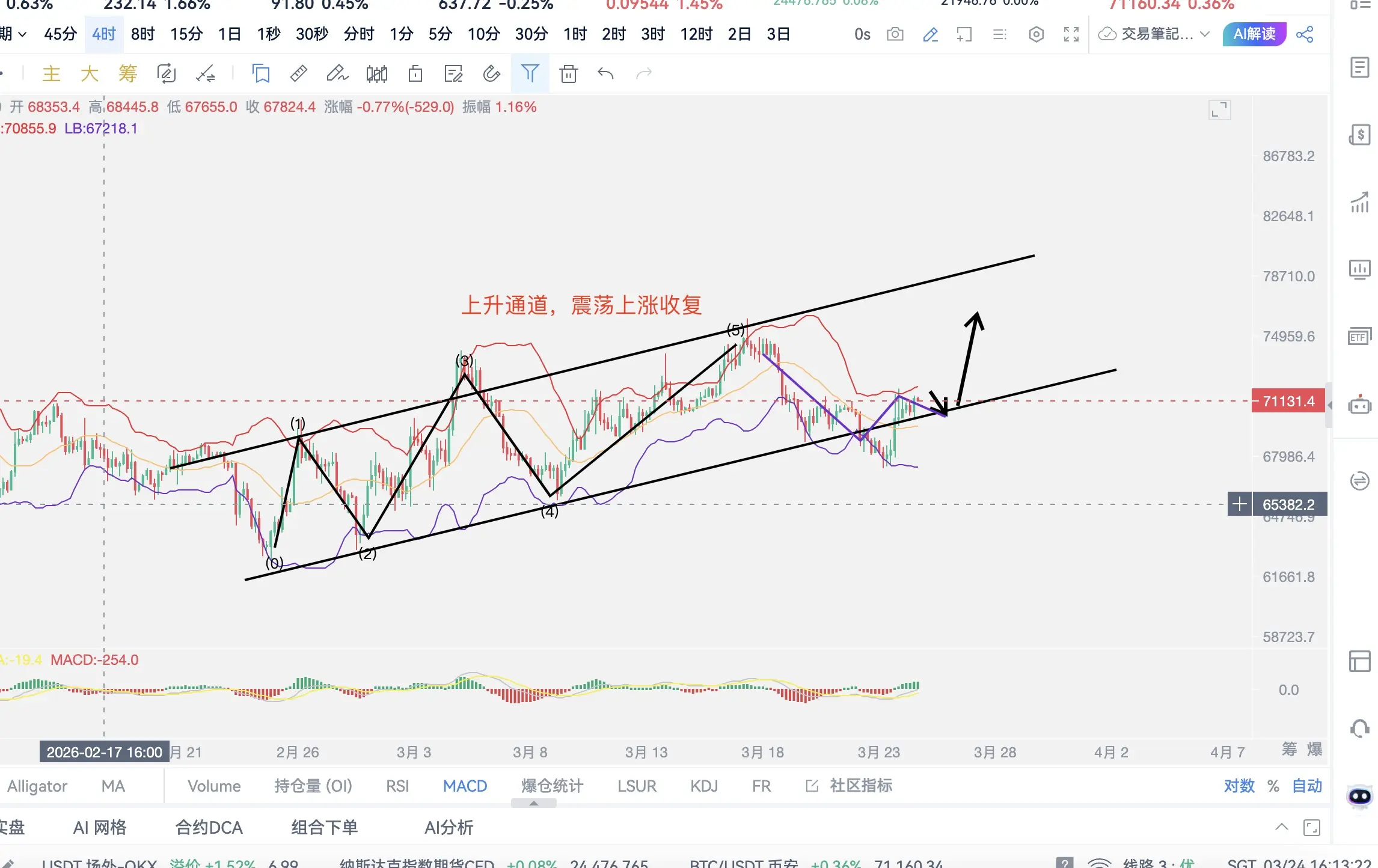The width and height of the screenshot is (1378, 868).
Task: Click the undo arrow icon
Action: click(x=605, y=74)
